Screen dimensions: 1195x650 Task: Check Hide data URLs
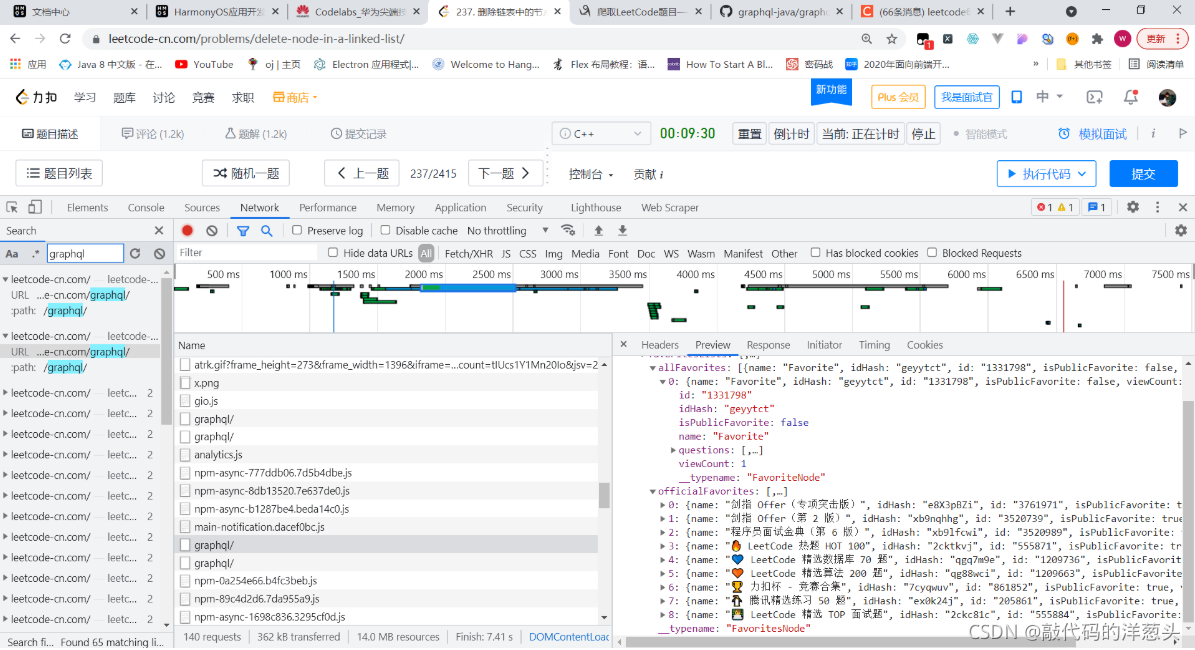click(333, 253)
